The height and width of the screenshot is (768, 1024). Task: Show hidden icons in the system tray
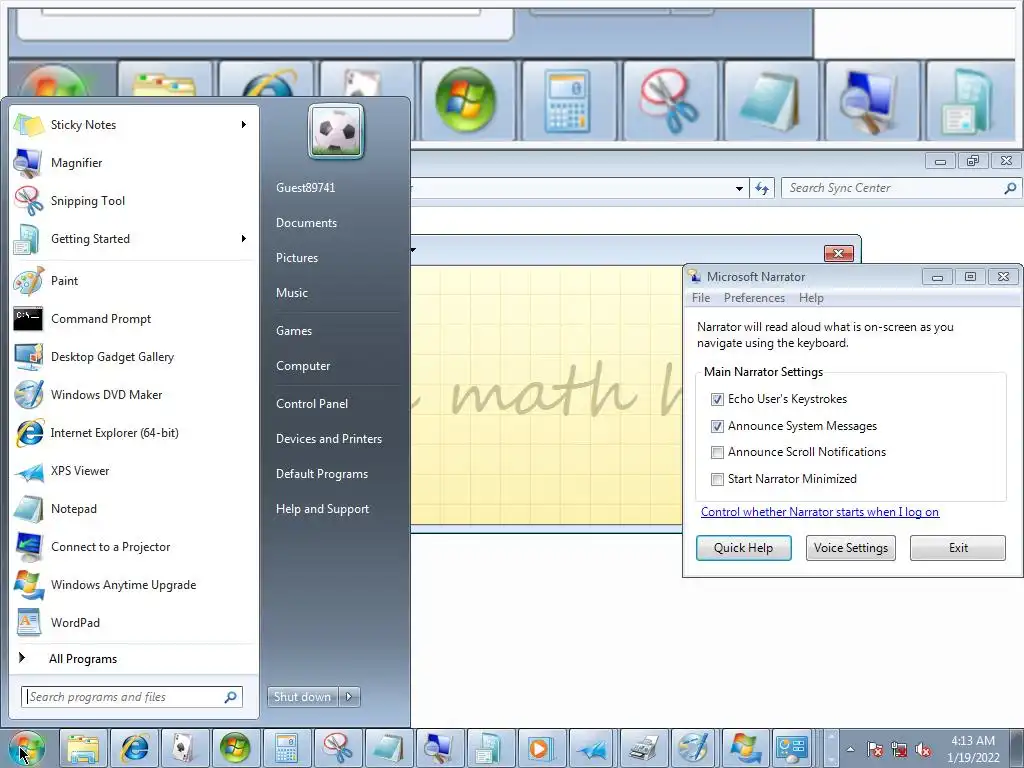tap(850, 750)
